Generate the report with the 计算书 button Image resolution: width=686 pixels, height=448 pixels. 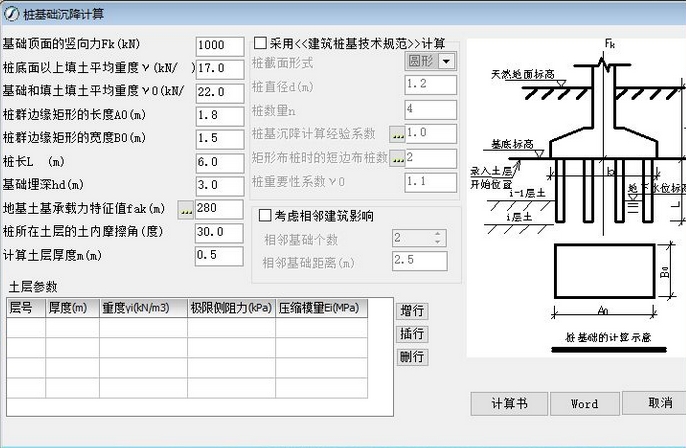tap(508, 403)
